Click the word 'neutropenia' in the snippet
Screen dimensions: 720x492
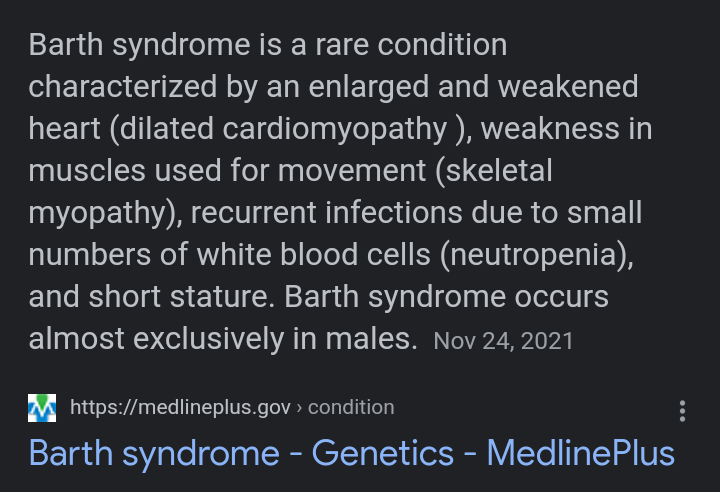click(x=535, y=255)
